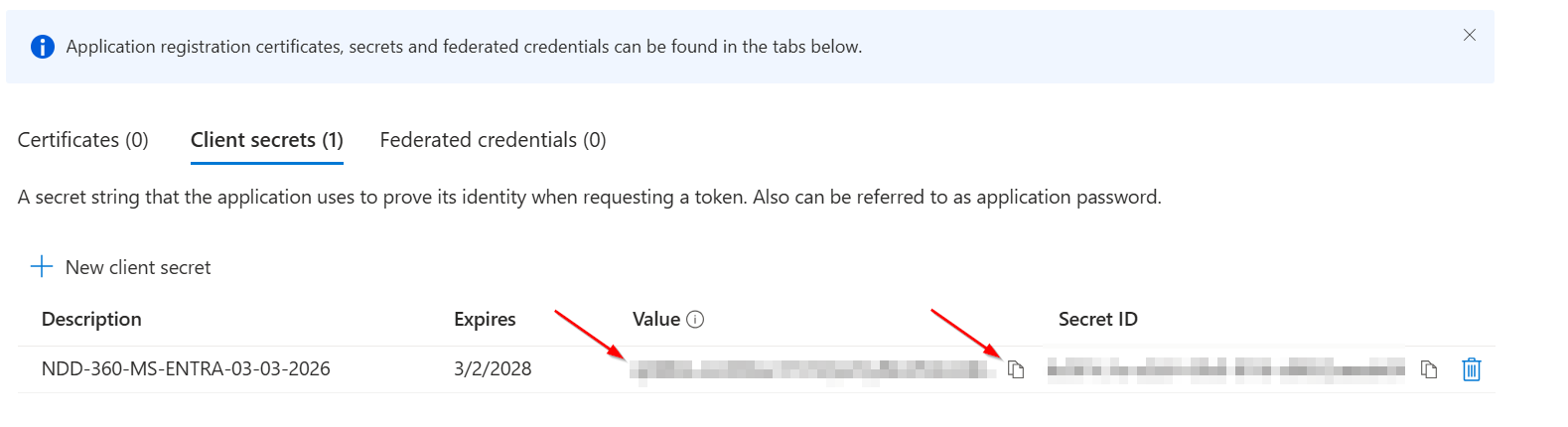The height and width of the screenshot is (427, 1568).
Task: Click the Value column header
Action: point(656,320)
